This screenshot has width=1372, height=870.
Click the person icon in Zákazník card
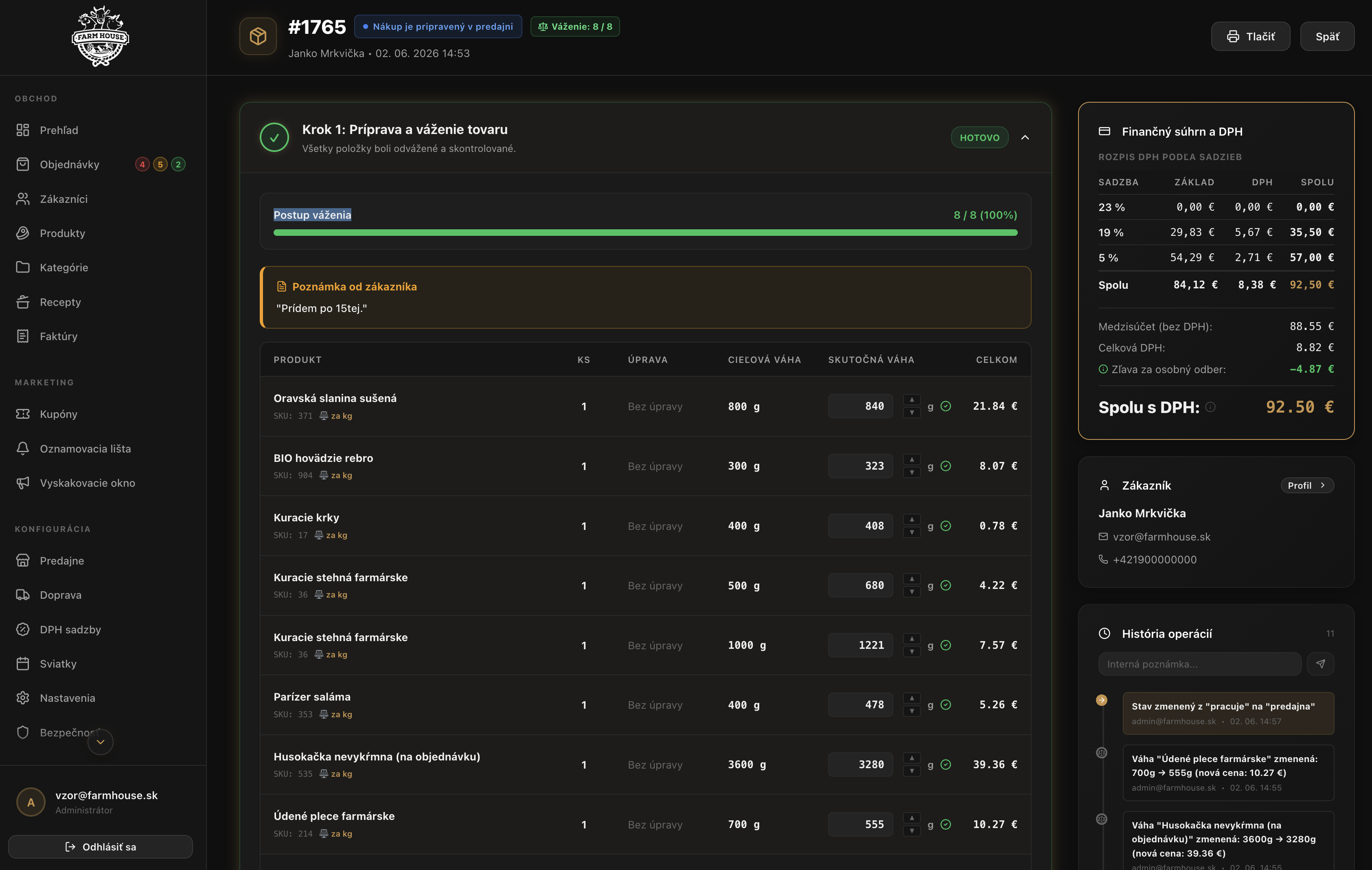(1104, 485)
